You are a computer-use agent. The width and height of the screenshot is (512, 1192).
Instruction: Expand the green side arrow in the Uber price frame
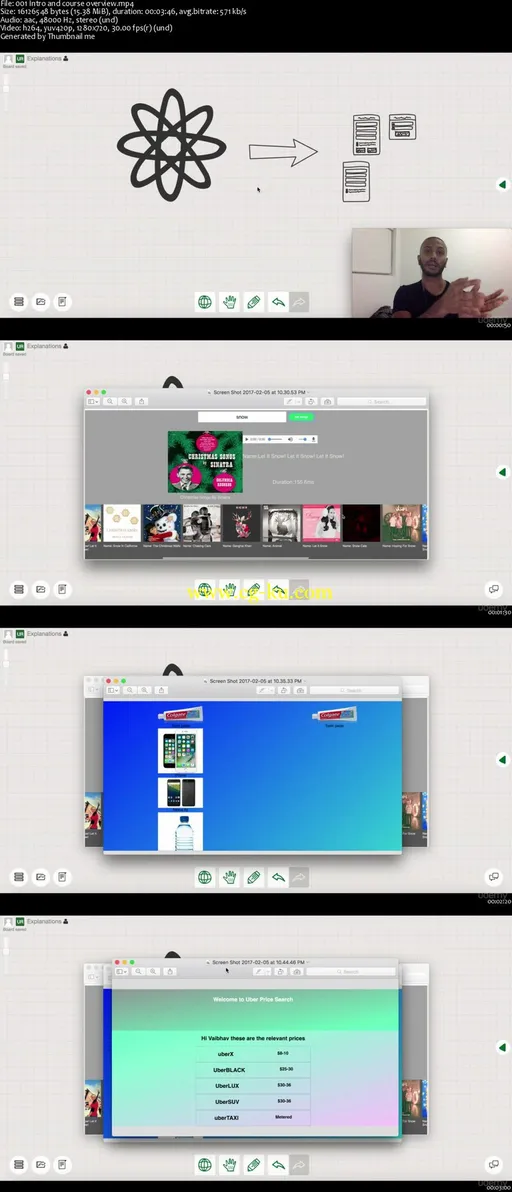502,1047
